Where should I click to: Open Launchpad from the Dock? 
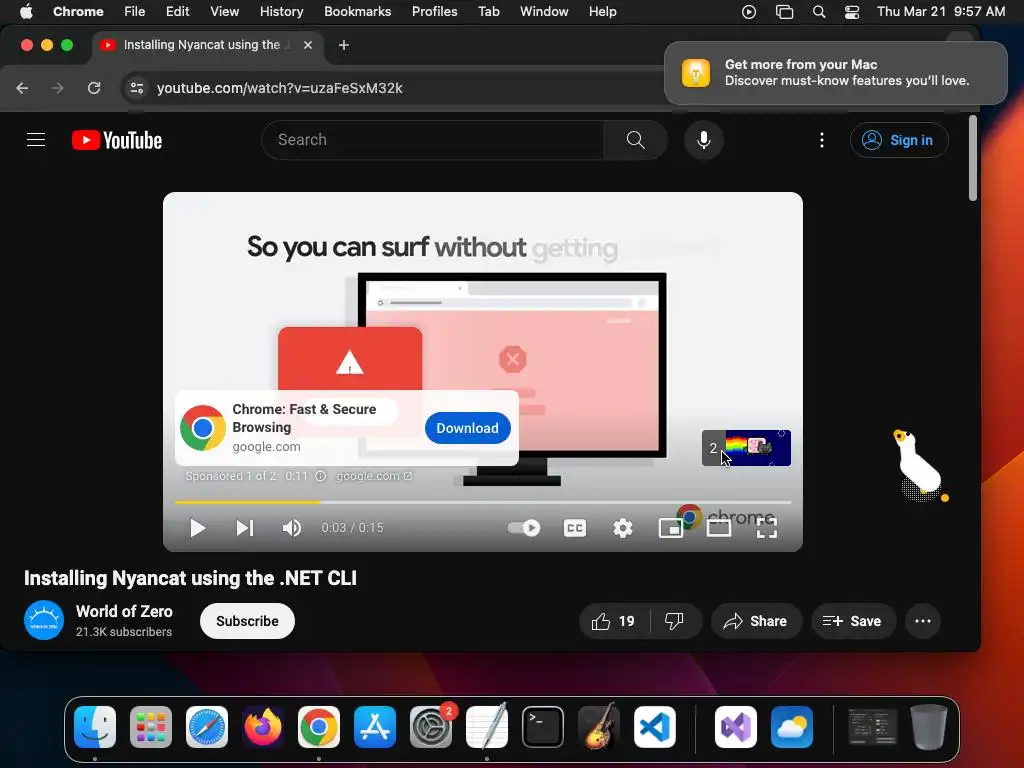click(151, 727)
